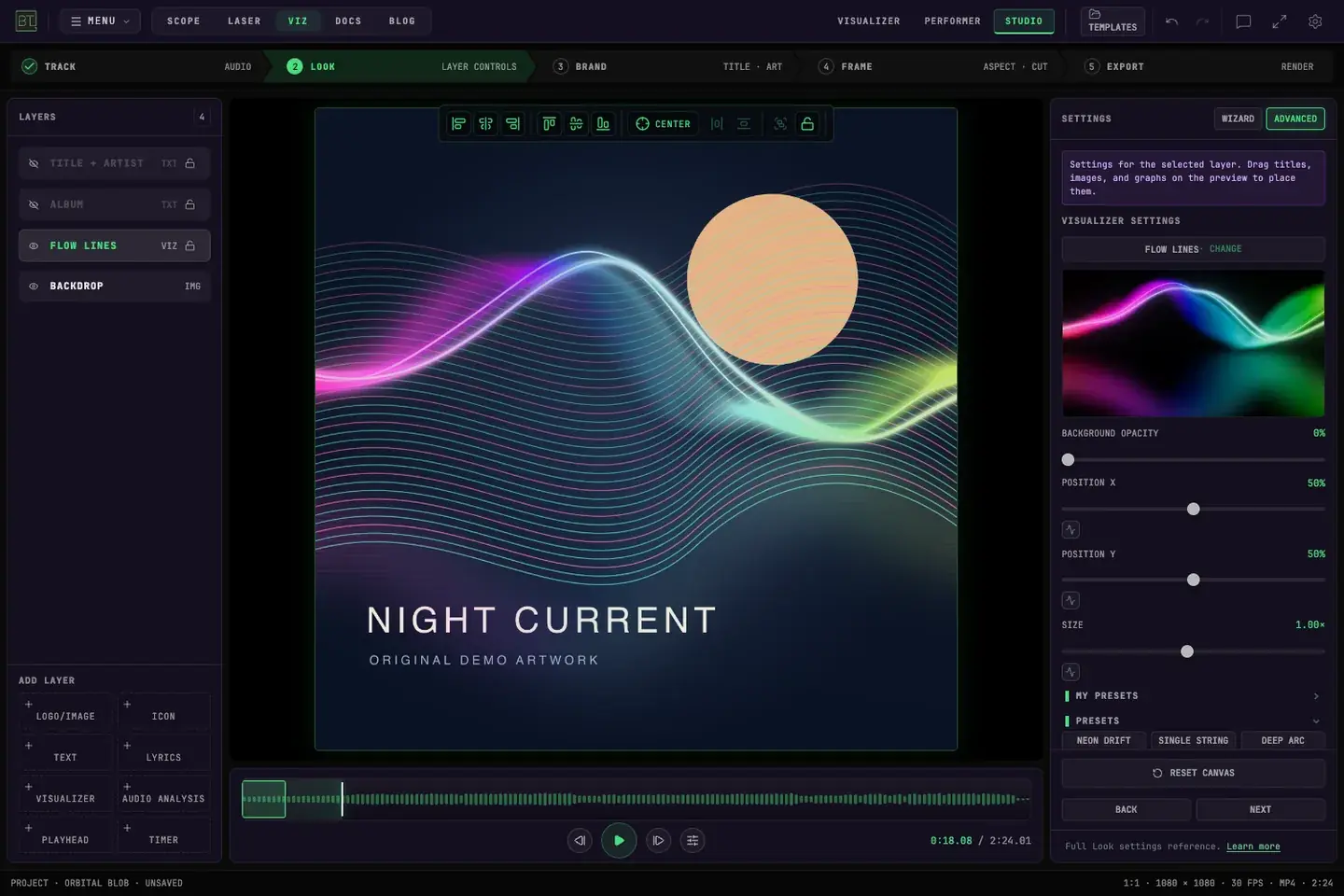Hide the Backdrop layer
Screen dimensions: 1344x896
point(34,287)
